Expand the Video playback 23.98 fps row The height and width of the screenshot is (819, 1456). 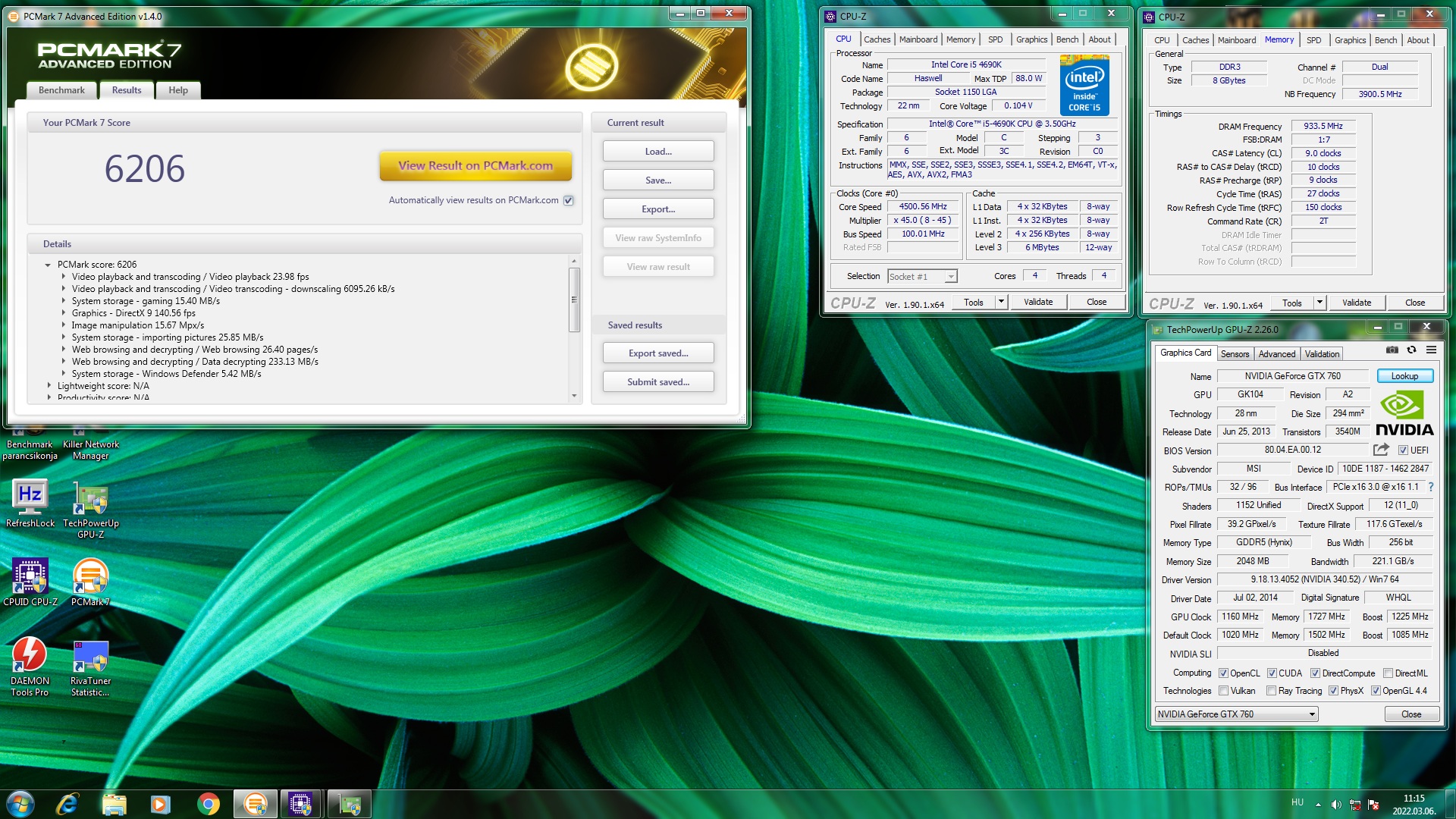tap(64, 277)
